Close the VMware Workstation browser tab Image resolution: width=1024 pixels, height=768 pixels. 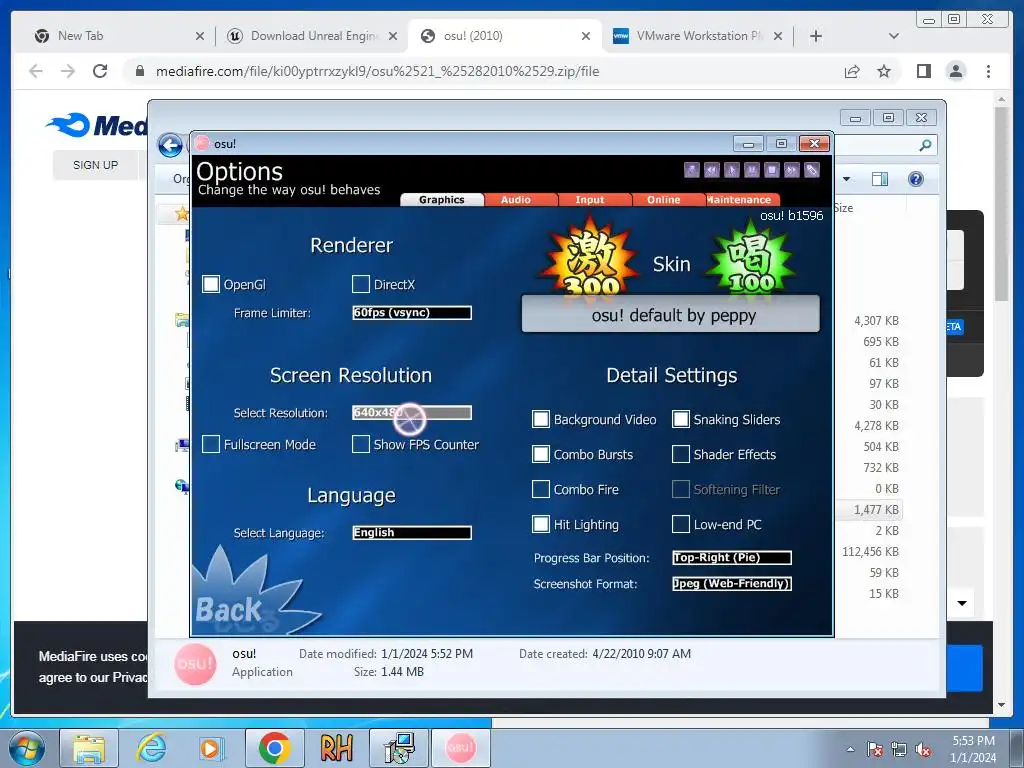778,36
